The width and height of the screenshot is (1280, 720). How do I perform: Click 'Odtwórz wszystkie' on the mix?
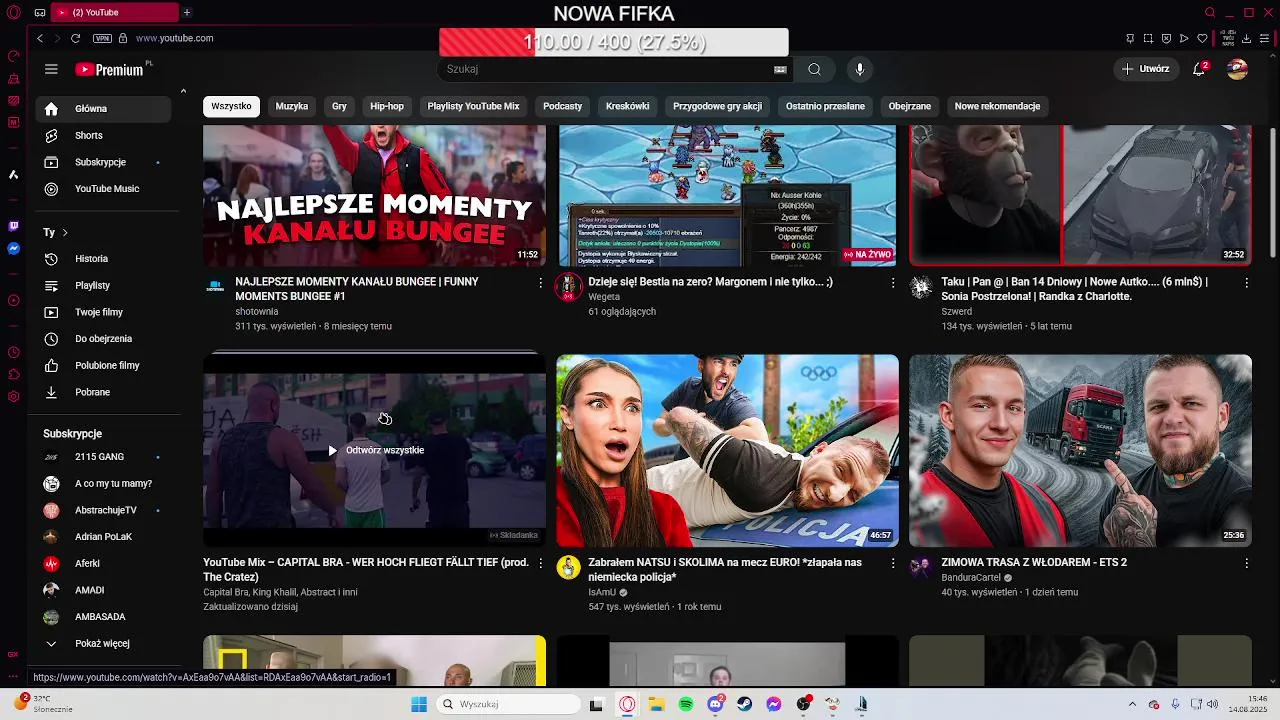point(375,450)
